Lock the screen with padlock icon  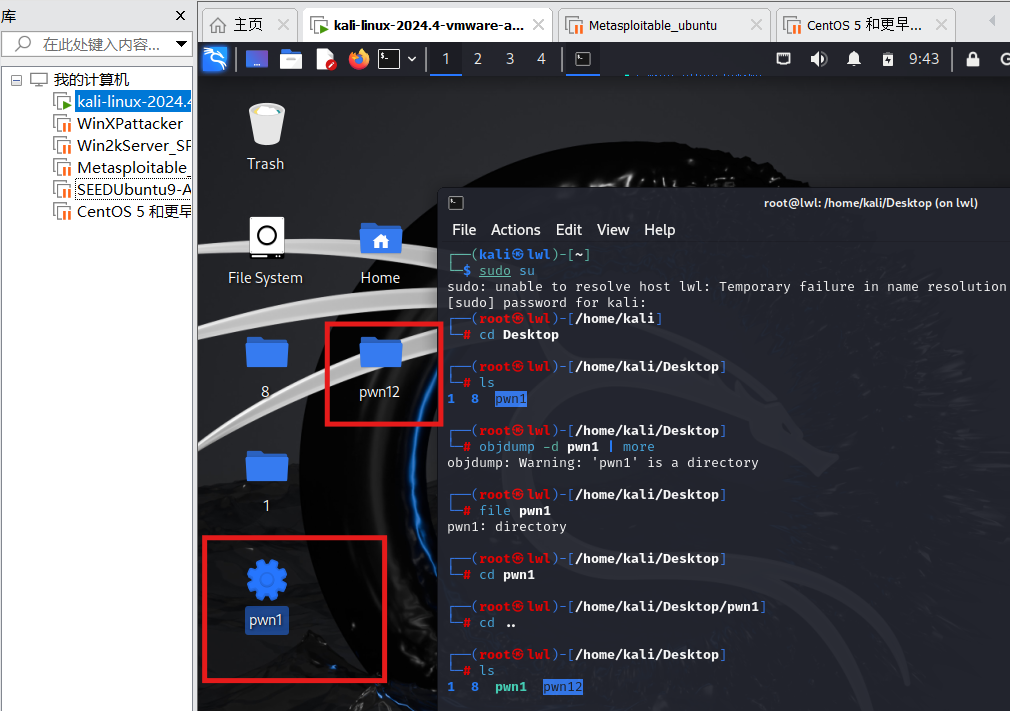(973, 59)
